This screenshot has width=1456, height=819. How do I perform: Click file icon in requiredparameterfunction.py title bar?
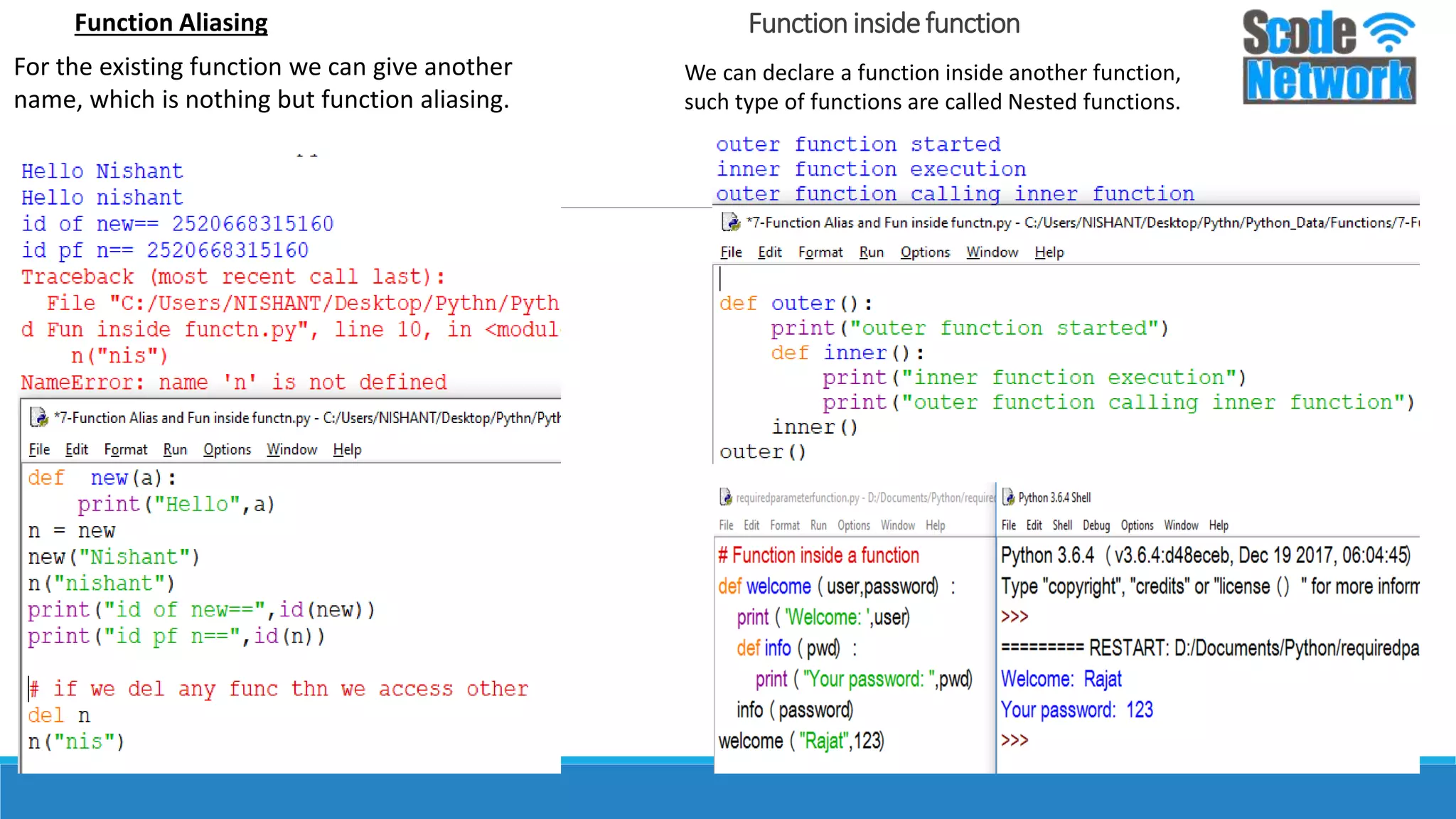click(x=726, y=497)
